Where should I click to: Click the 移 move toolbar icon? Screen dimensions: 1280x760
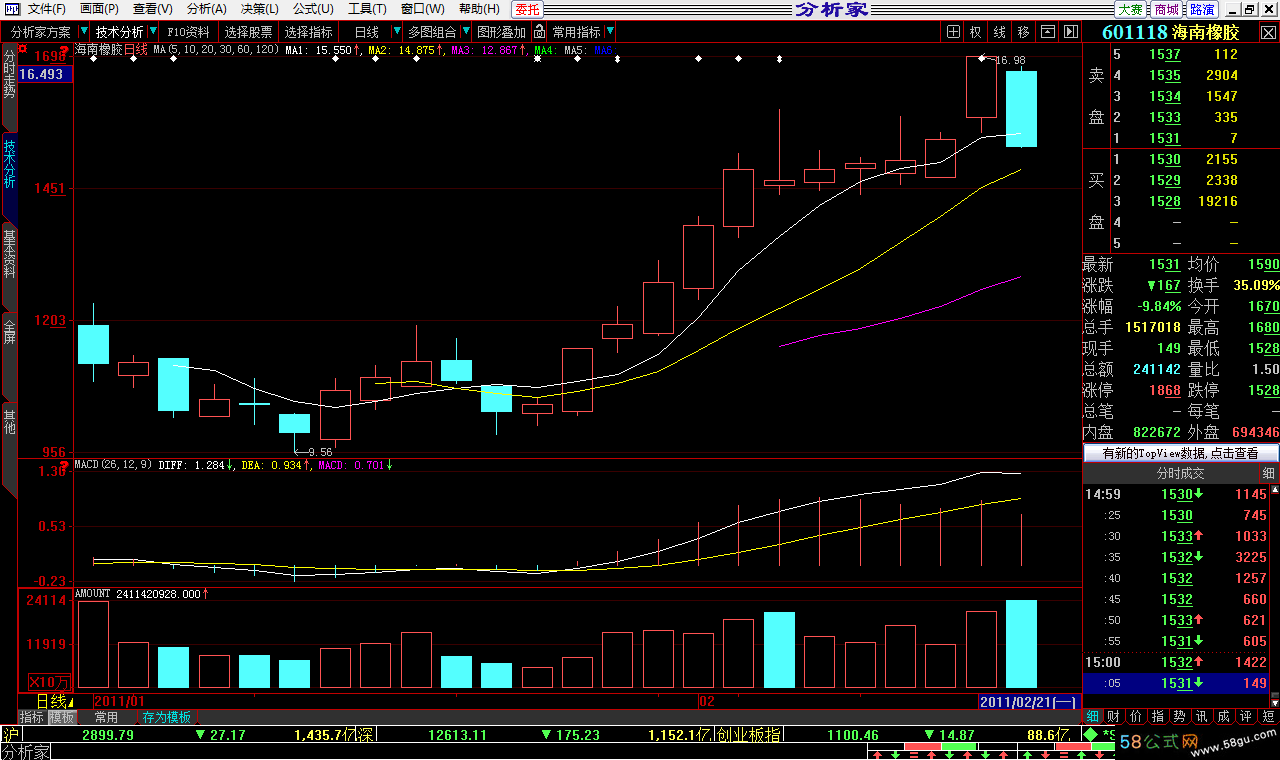pyautogui.click(x=1023, y=32)
